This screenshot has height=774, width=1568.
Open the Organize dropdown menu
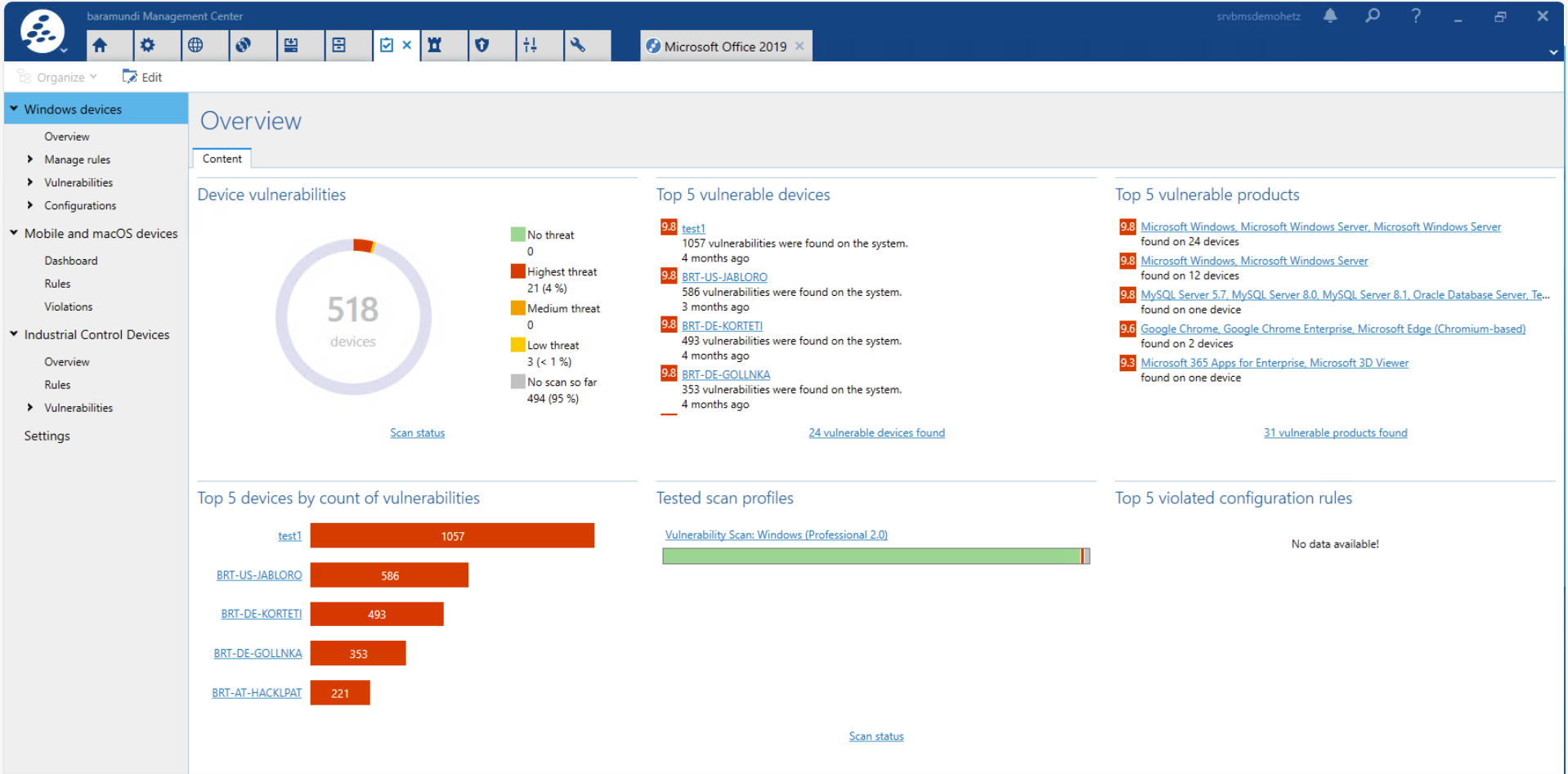pyautogui.click(x=59, y=77)
